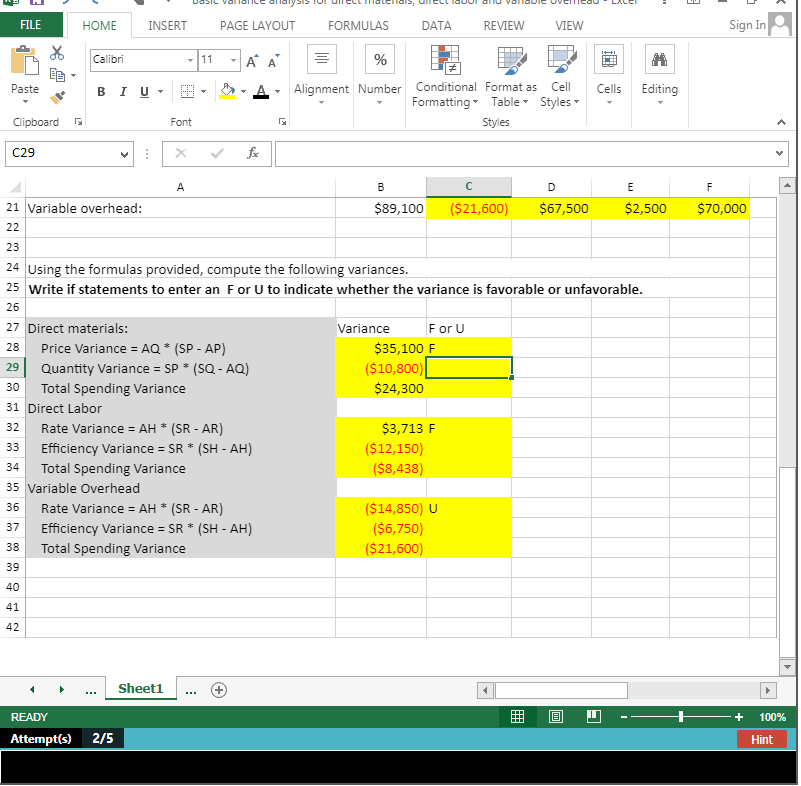Apply the font color A
Viewport: 801px width, 786px height.
261,91
